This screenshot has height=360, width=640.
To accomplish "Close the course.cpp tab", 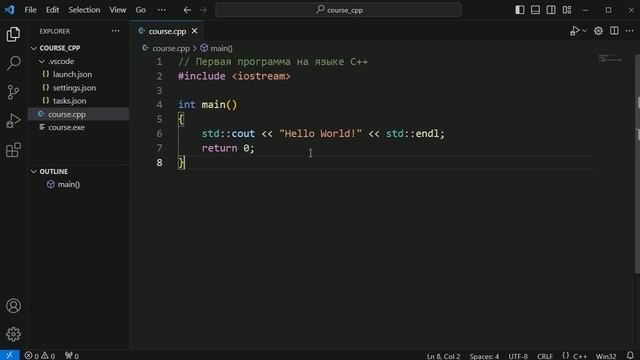I will point(195,31).
